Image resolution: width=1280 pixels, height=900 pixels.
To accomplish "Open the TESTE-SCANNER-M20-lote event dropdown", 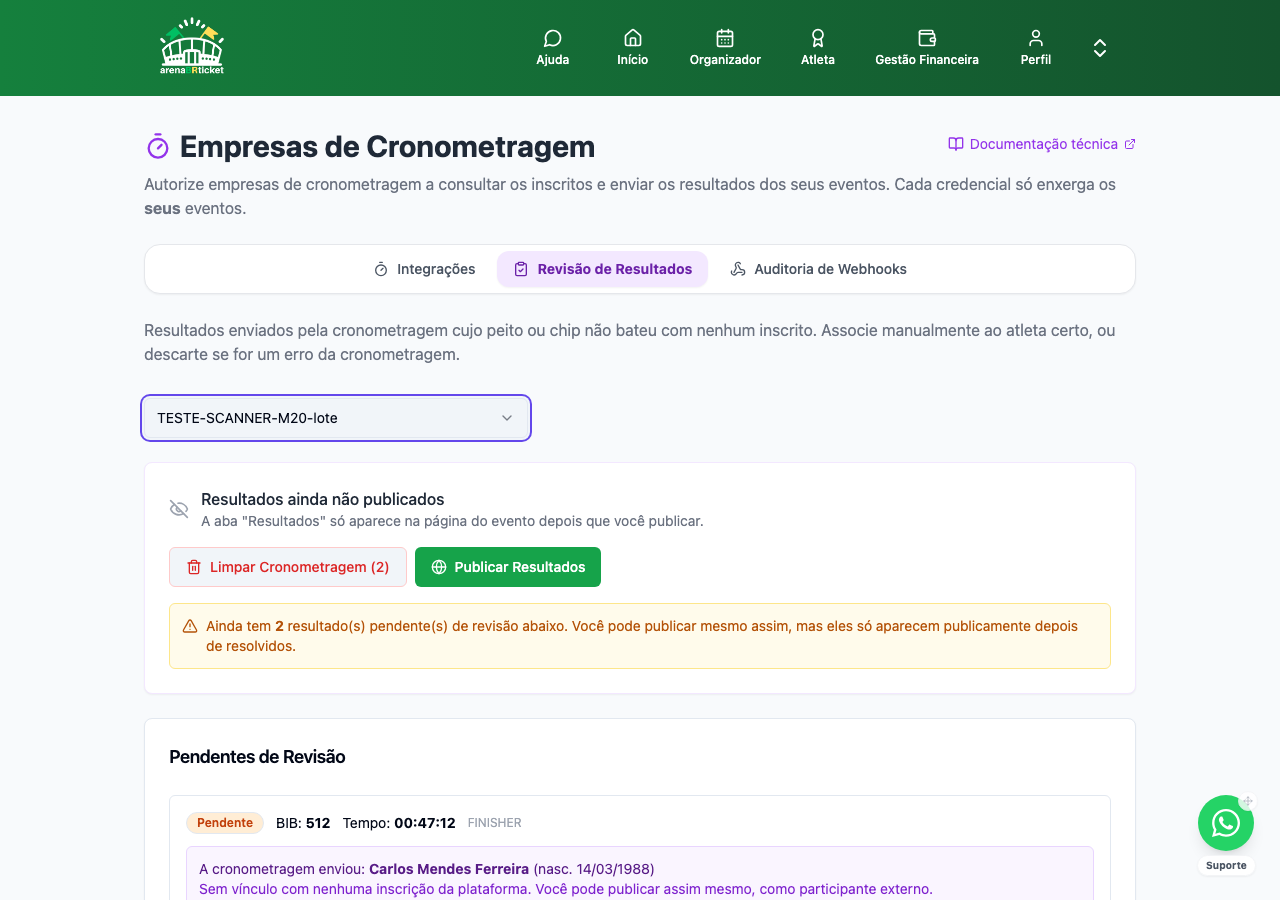I will [336, 418].
